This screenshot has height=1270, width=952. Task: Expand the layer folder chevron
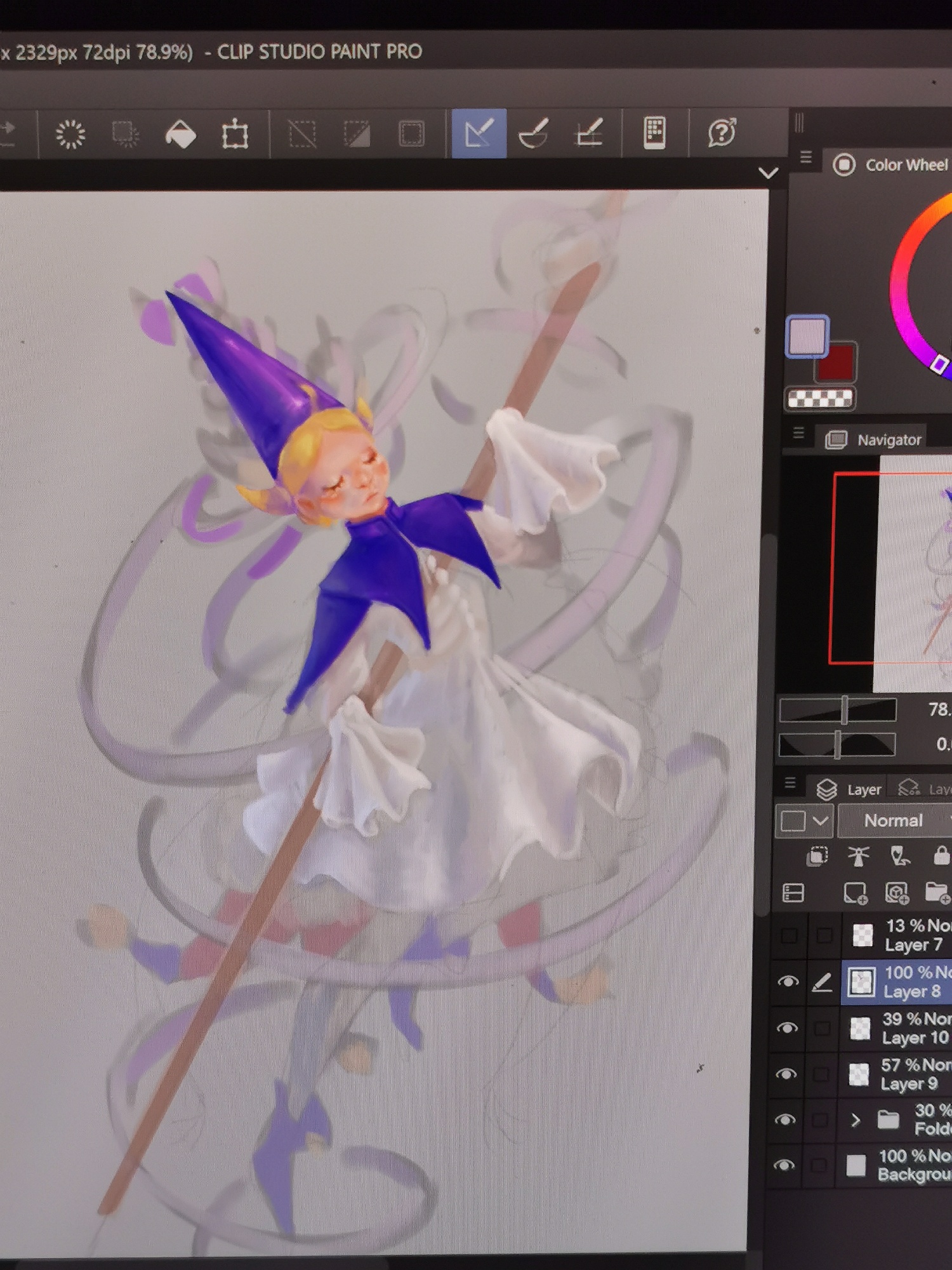(855, 1120)
